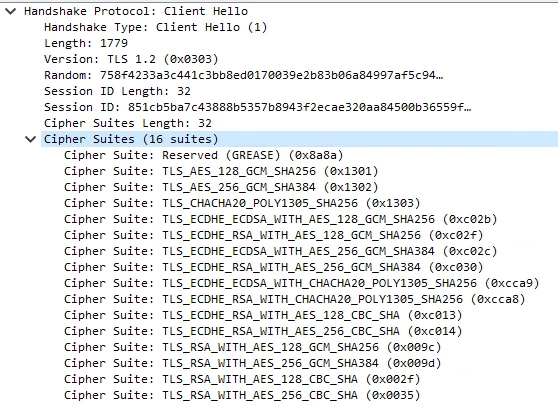Select TLS_ECDHE_RSA_WITH_AES_256_CBC_SHA (0xc014) row
Image resolution: width=558 pixels, height=406 pixels.
(x=263, y=331)
